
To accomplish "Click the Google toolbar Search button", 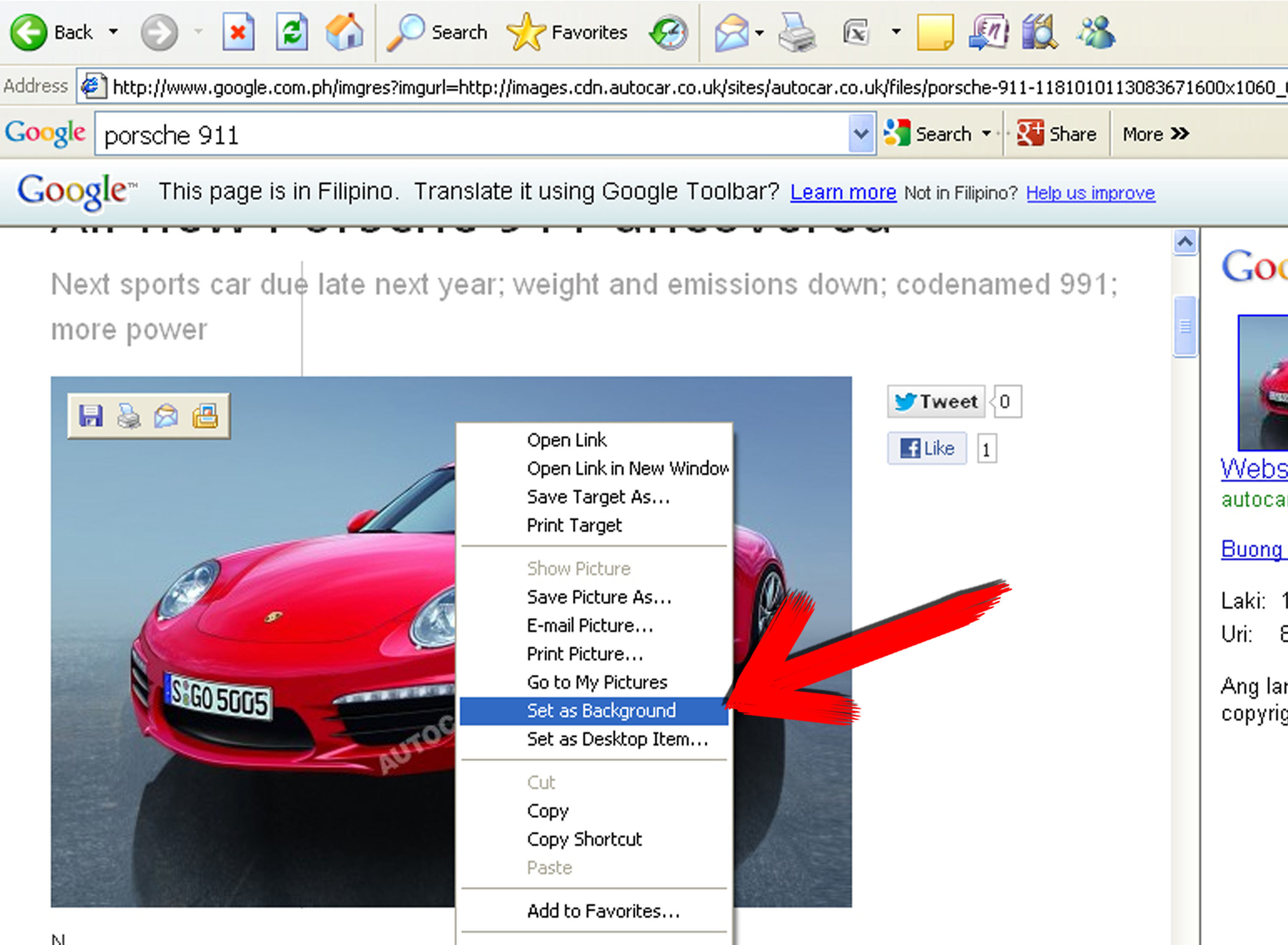I will [x=927, y=134].
